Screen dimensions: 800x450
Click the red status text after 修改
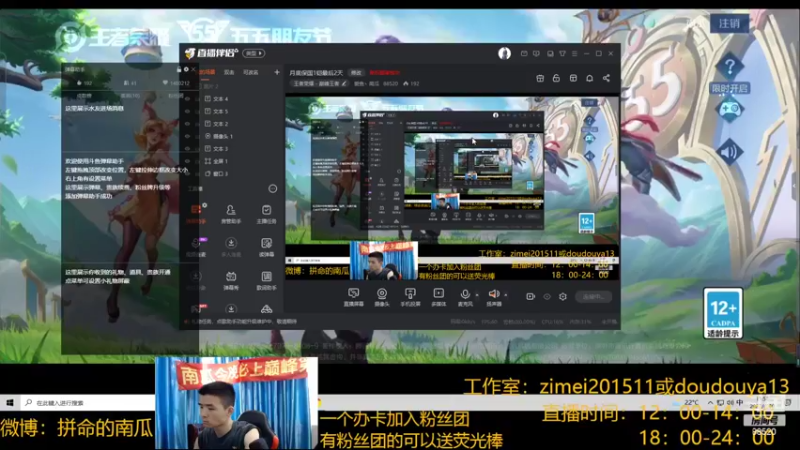[x=385, y=73]
